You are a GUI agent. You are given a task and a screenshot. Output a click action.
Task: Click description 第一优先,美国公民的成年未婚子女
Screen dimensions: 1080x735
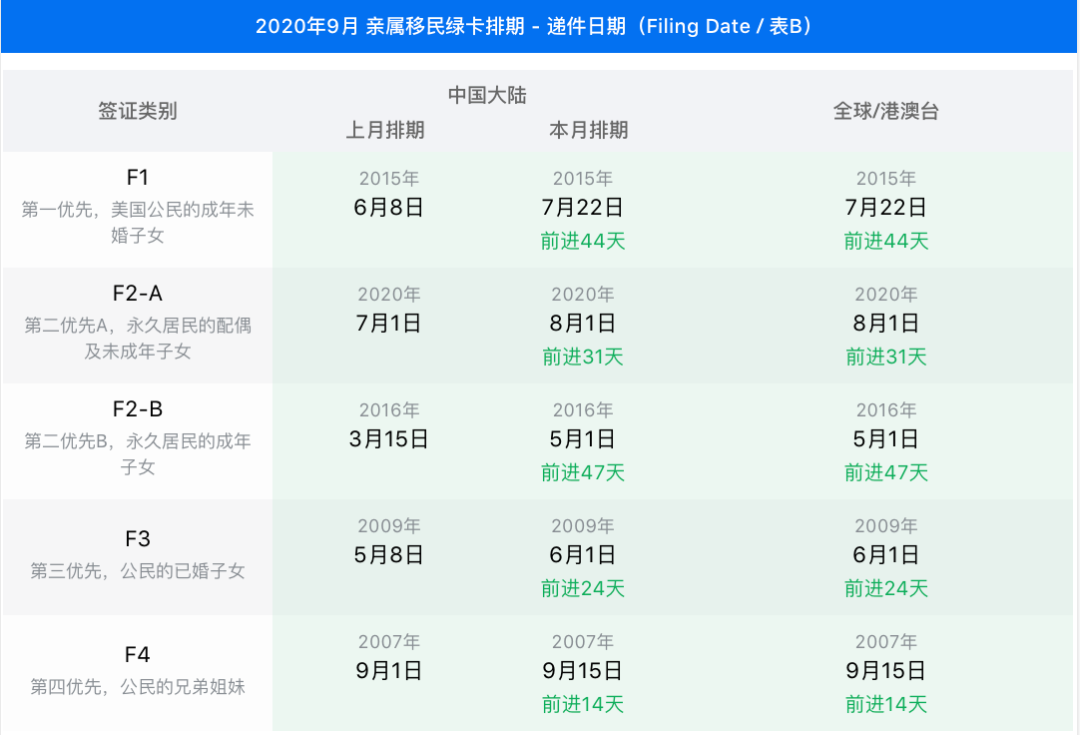point(137,222)
